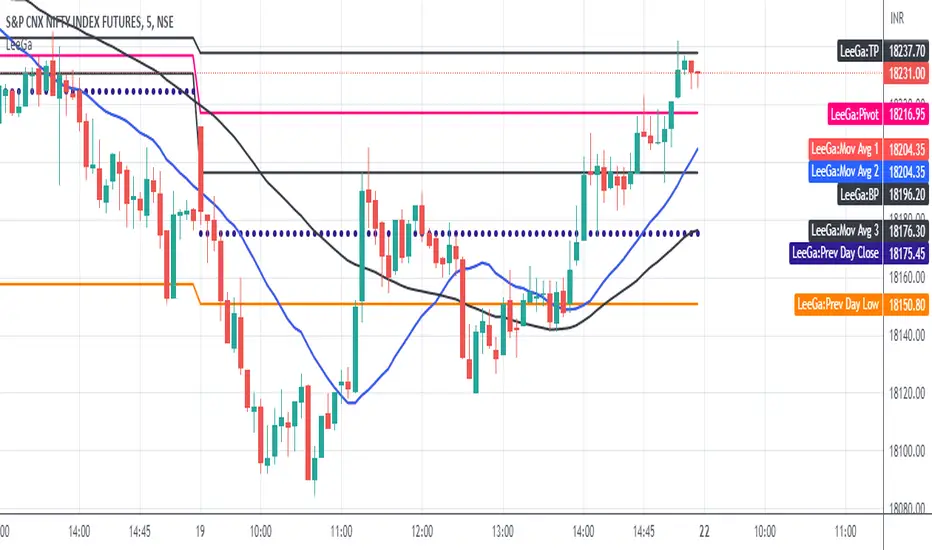Click the LeeGa:Mov Avg 2 label
This screenshot has height=550, width=932.
(x=844, y=171)
